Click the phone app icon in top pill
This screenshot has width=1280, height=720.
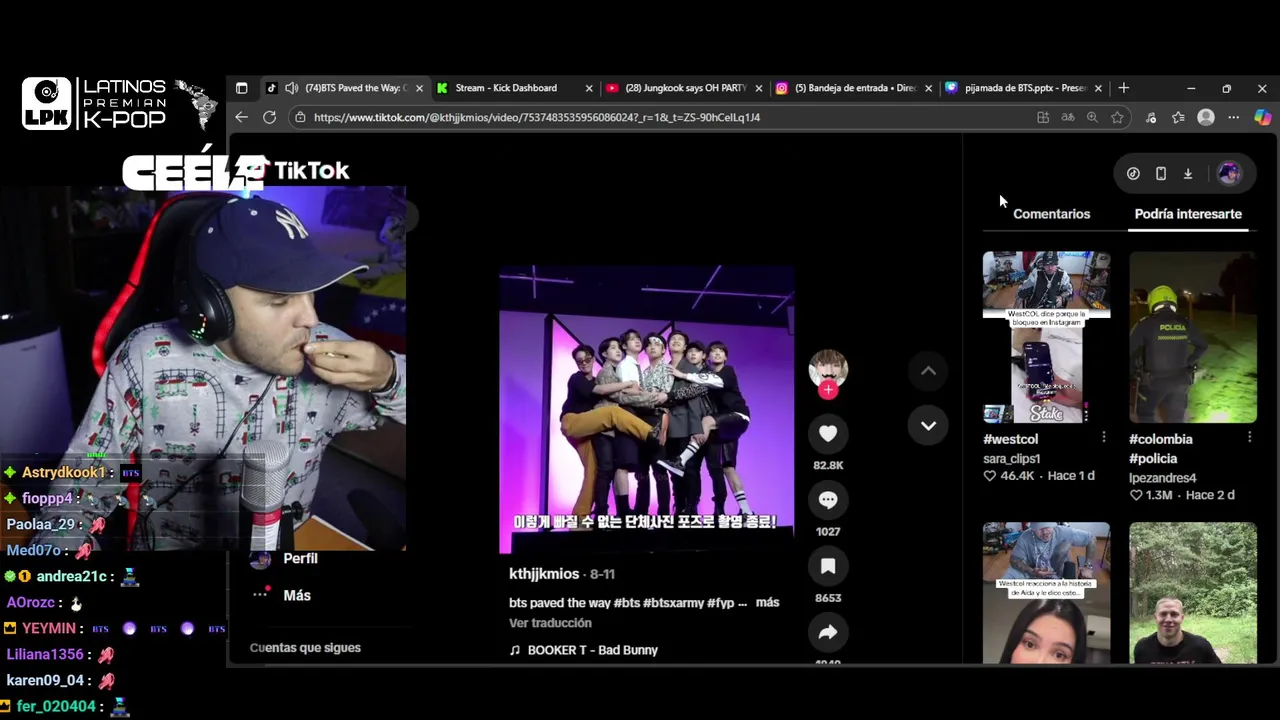pos(1161,174)
